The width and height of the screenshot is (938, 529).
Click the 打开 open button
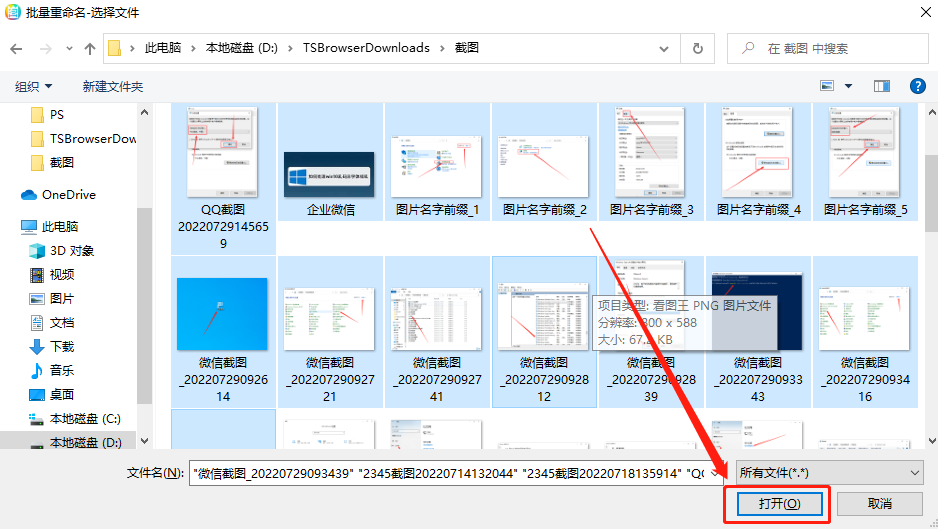tap(777, 504)
